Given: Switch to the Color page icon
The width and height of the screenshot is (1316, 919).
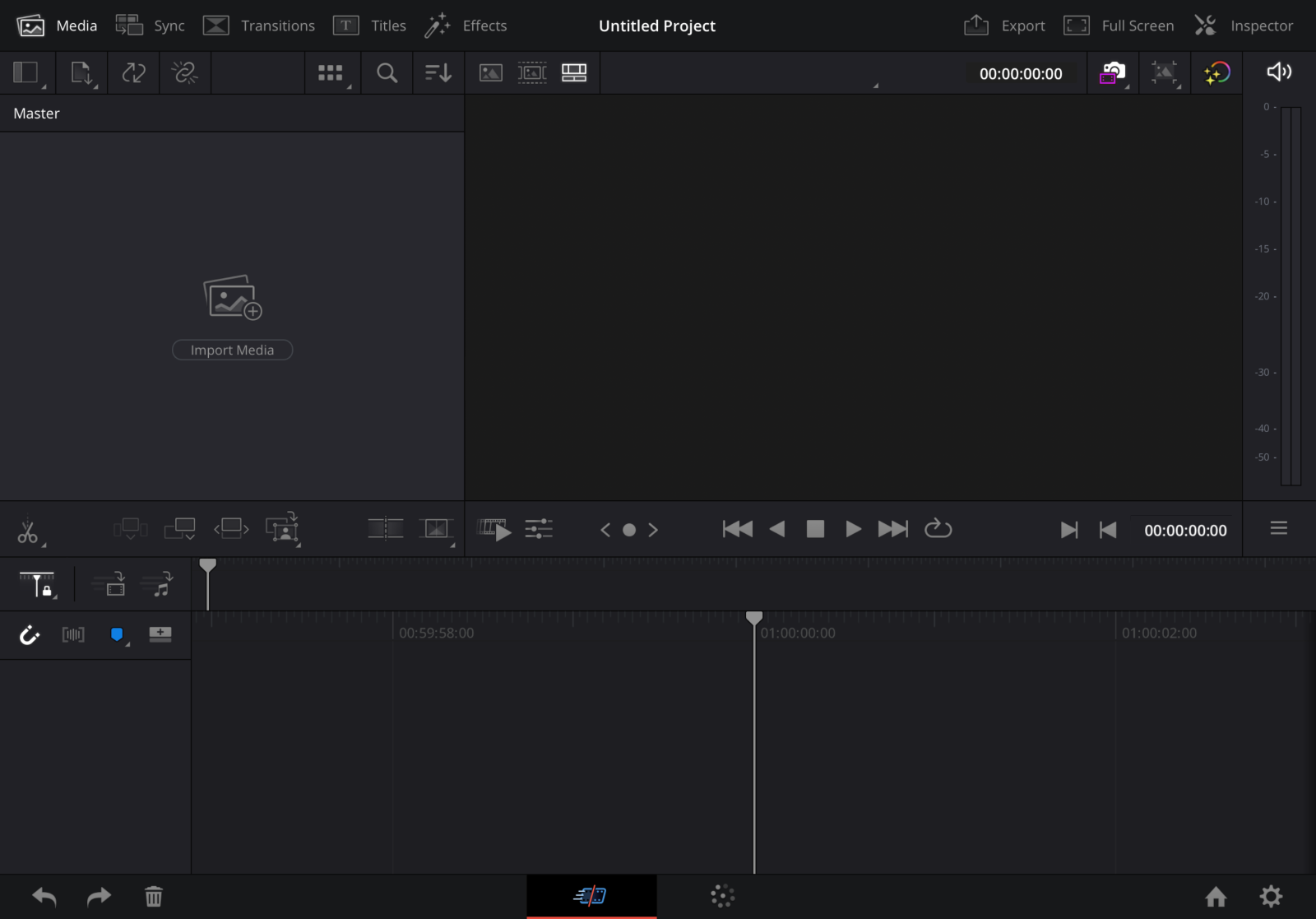Looking at the screenshot, I should coord(722,896).
